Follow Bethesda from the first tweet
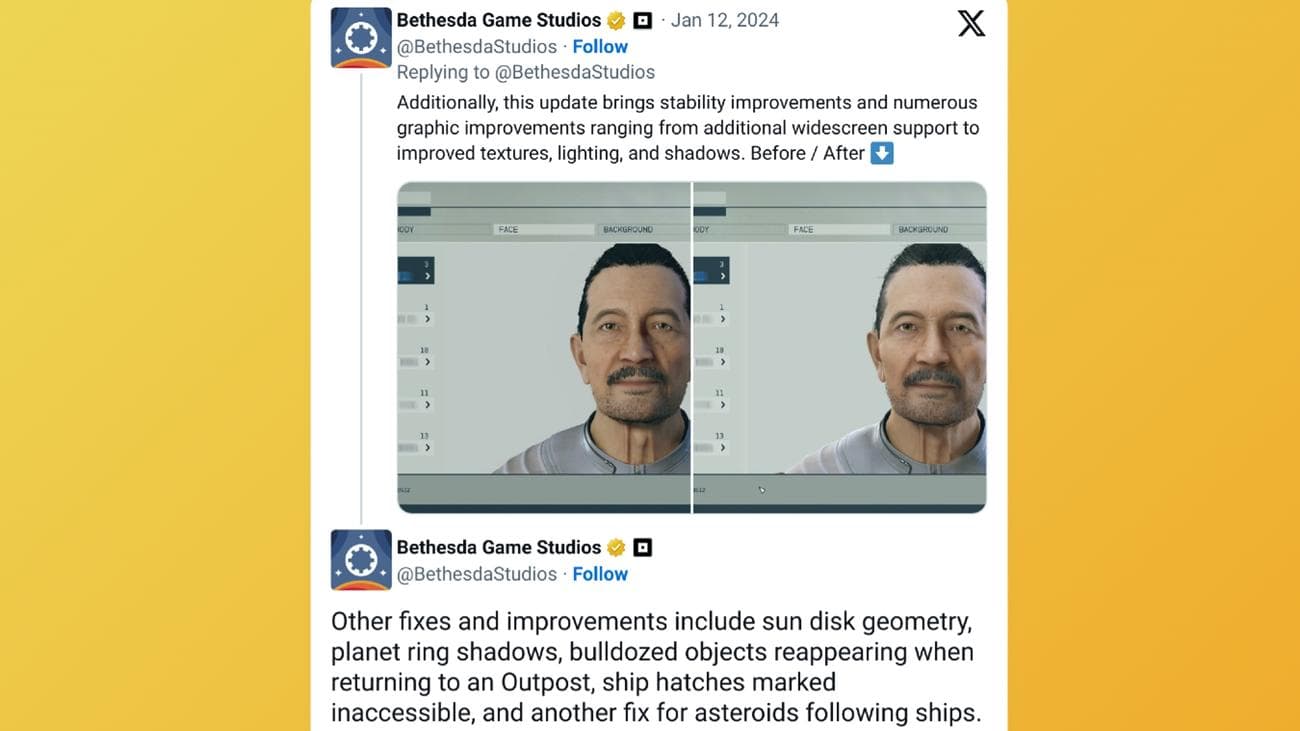Viewport: 1300px width, 731px height. (600, 46)
